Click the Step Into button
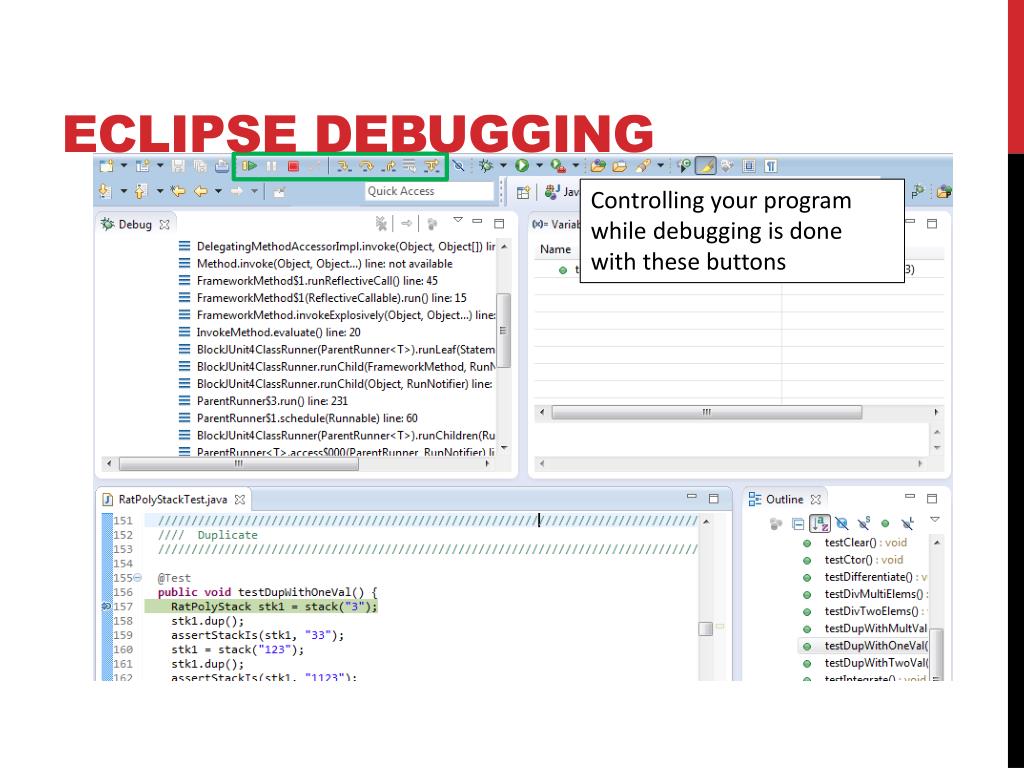Screen dimensions: 1024x768 [x=344, y=167]
